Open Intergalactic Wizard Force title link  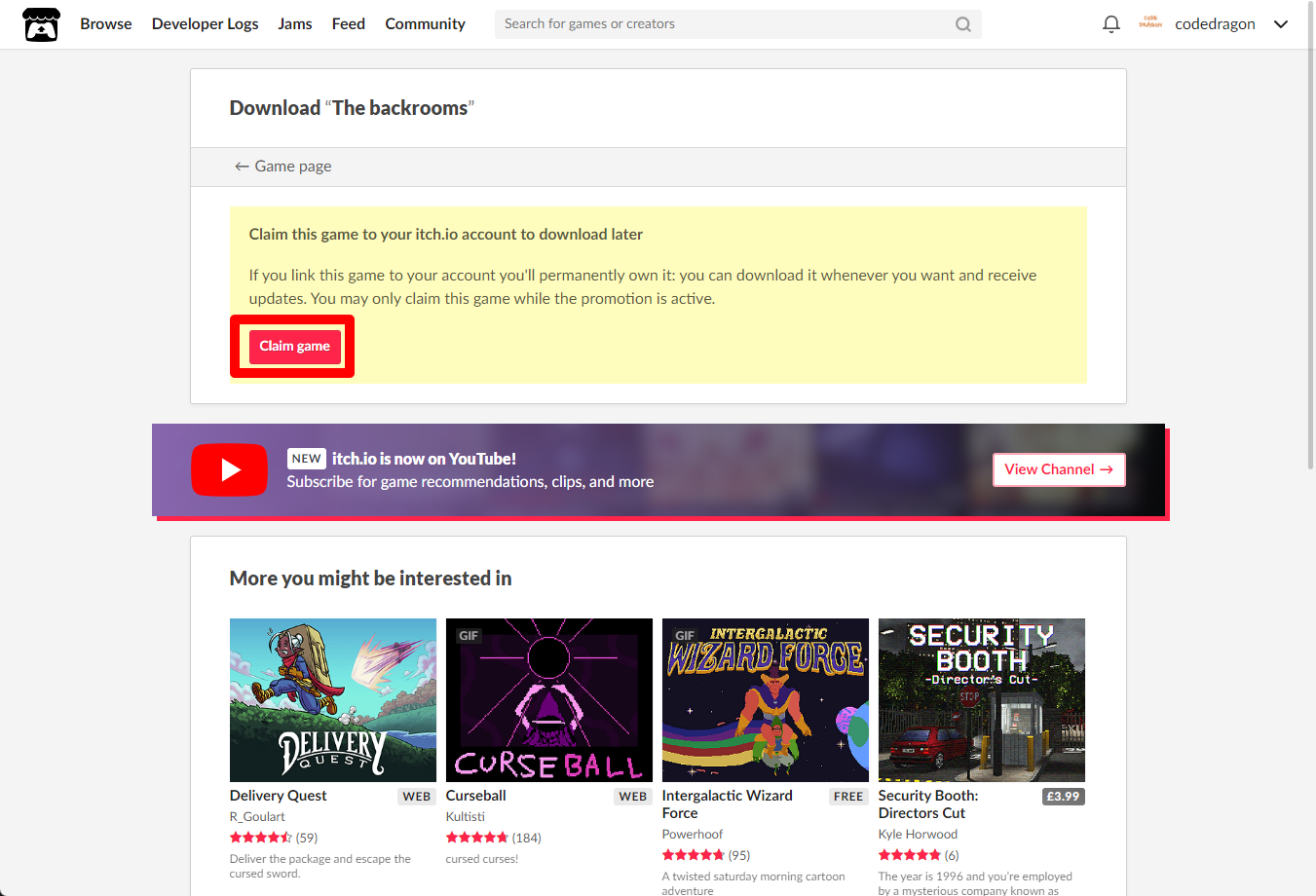728,804
